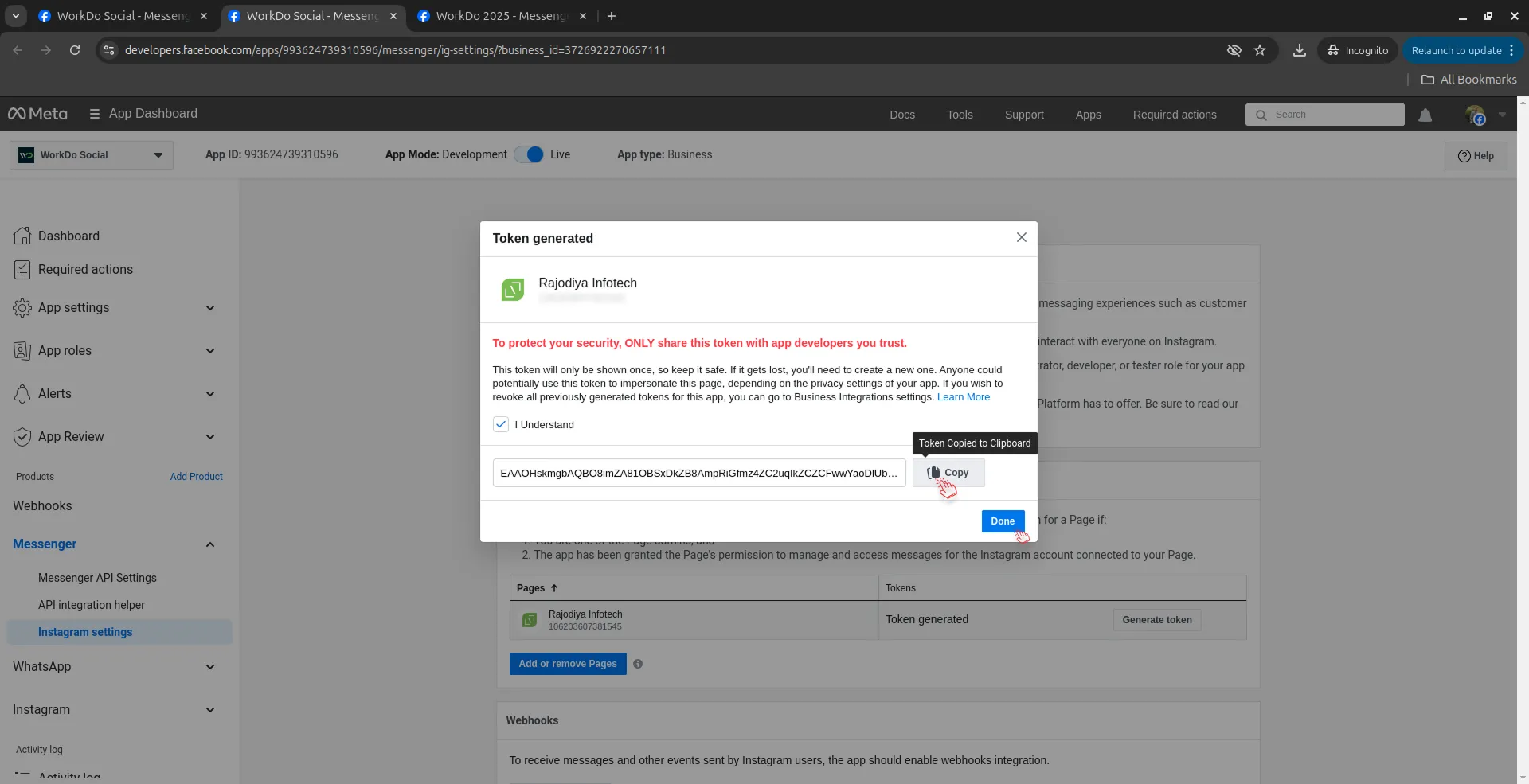The height and width of the screenshot is (784, 1529).
Task: Collapse the Messenger sidebar section
Action: (x=210, y=544)
